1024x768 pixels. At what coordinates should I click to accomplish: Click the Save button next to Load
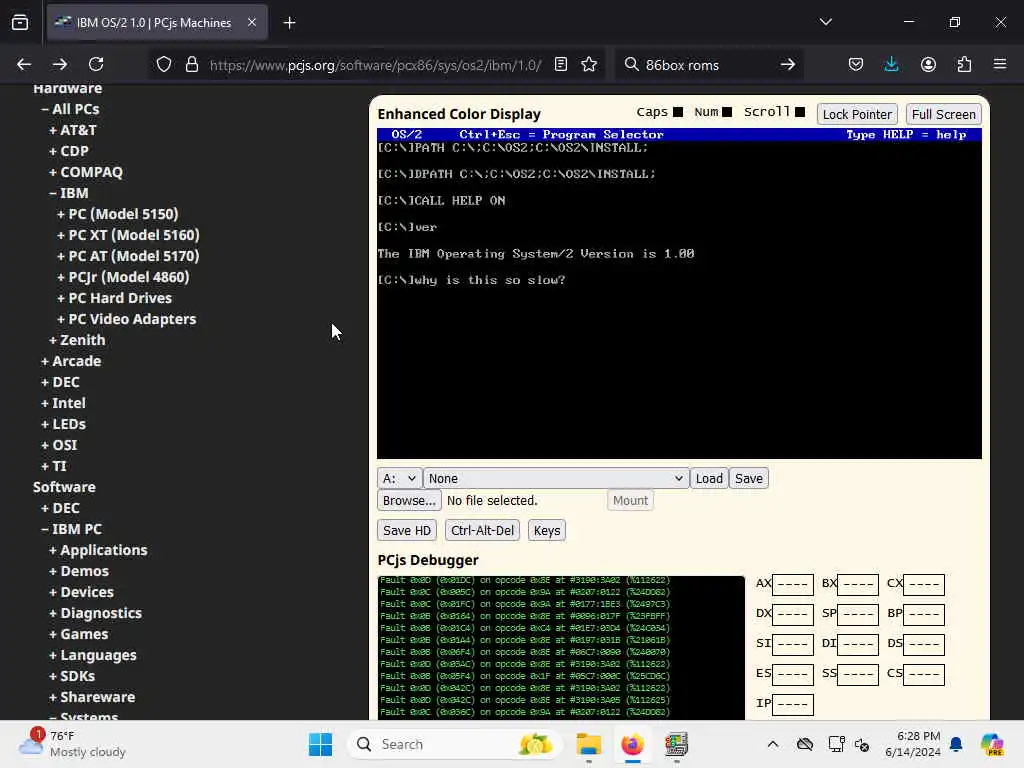coord(748,478)
